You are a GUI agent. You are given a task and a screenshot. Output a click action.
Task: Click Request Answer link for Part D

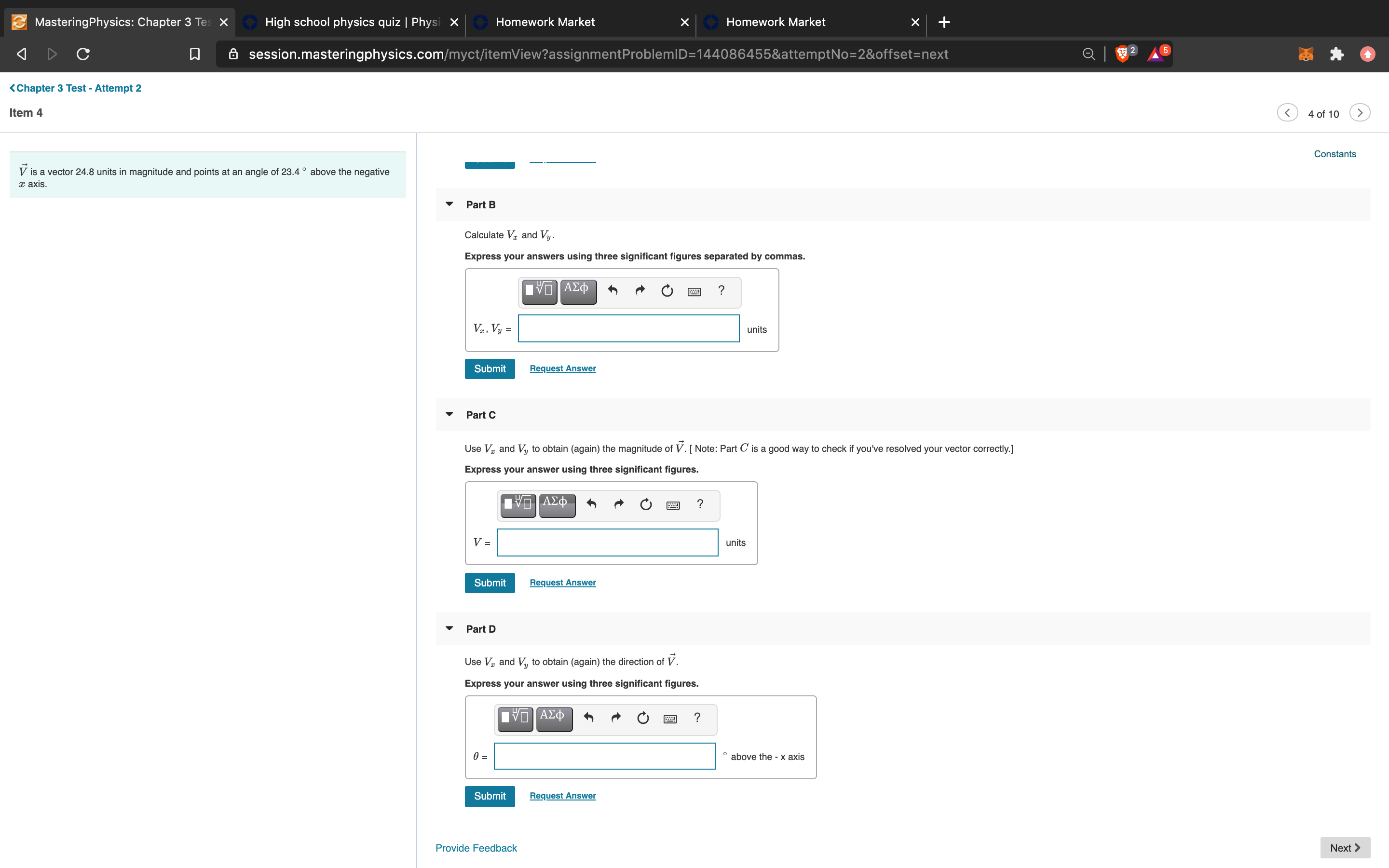(x=562, y=796)
